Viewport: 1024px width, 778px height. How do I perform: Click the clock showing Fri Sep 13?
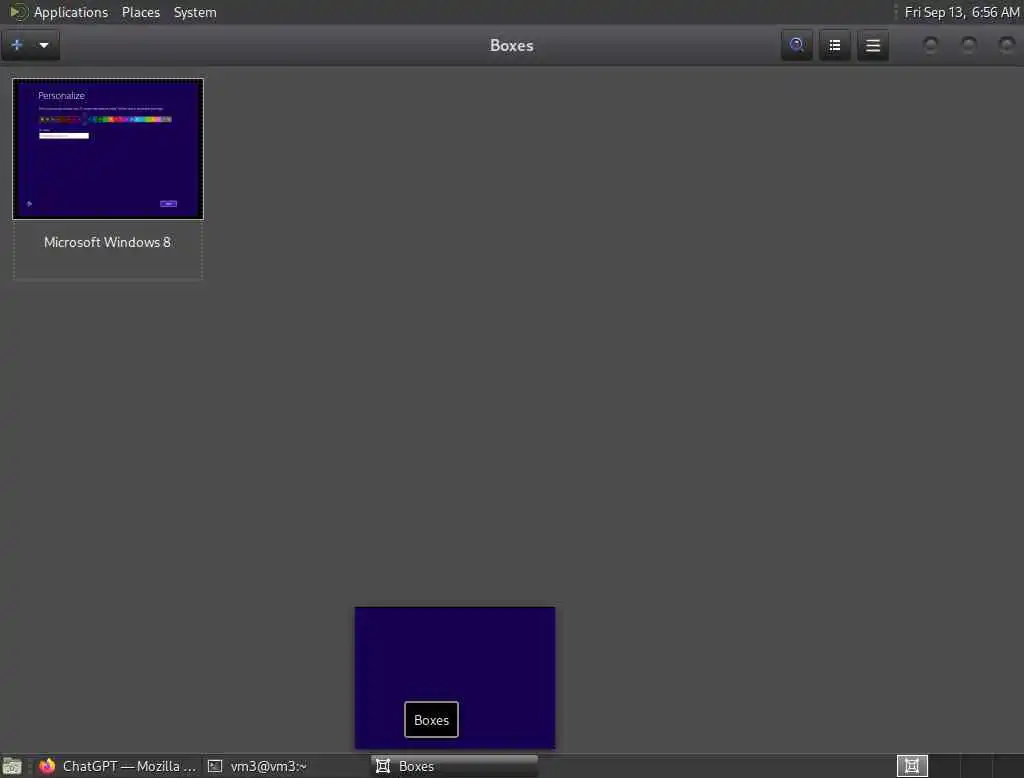(961, 12)
